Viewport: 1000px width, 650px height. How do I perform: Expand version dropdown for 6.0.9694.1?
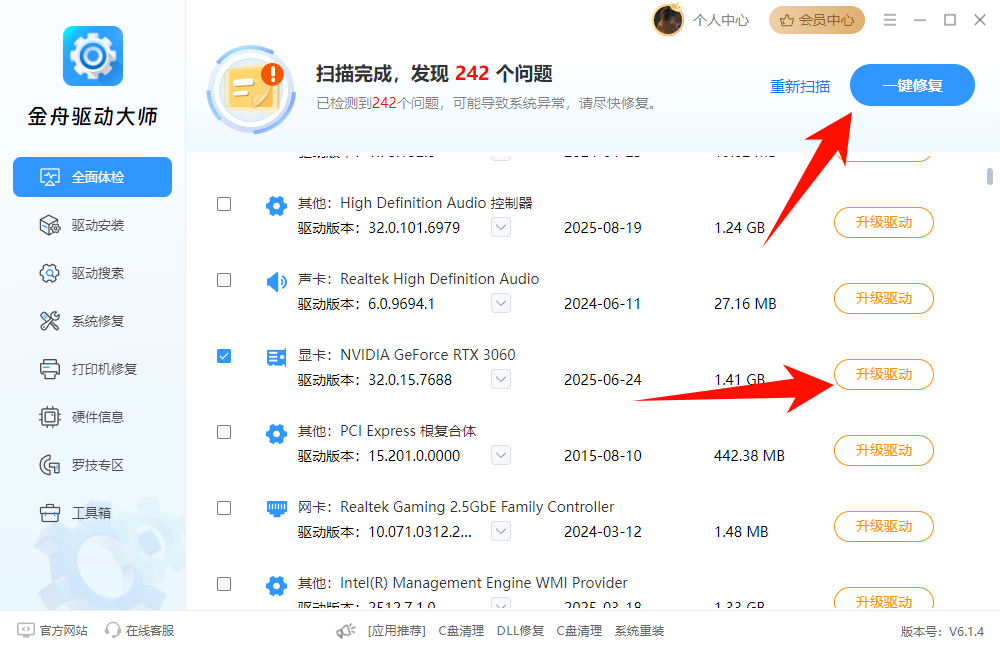501,304
